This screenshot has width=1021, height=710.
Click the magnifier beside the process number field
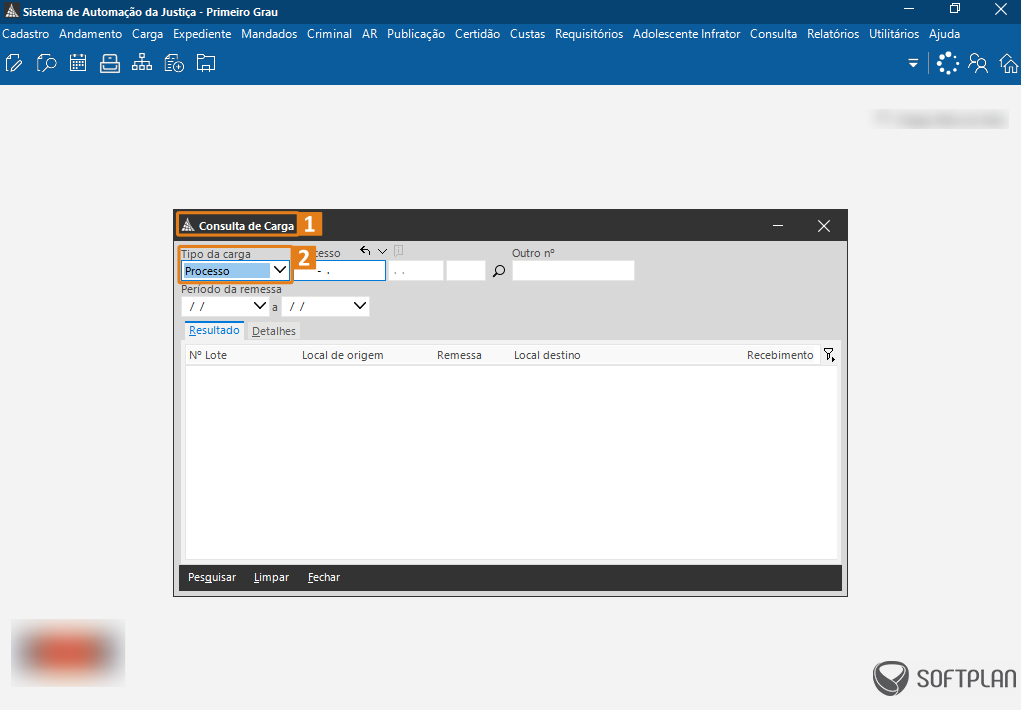[x=499, y=271]
